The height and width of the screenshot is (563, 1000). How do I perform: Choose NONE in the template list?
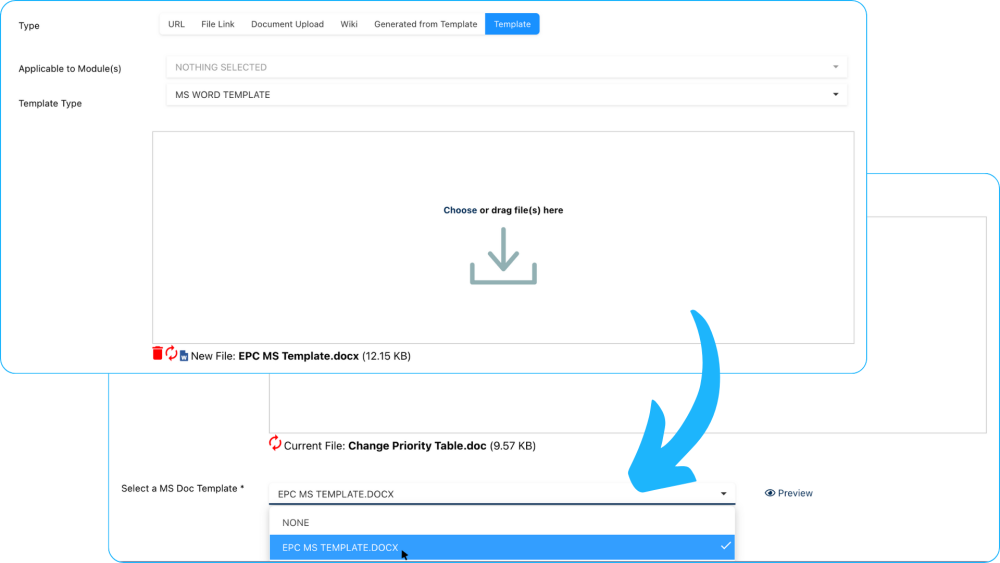[x=502, y=522]
